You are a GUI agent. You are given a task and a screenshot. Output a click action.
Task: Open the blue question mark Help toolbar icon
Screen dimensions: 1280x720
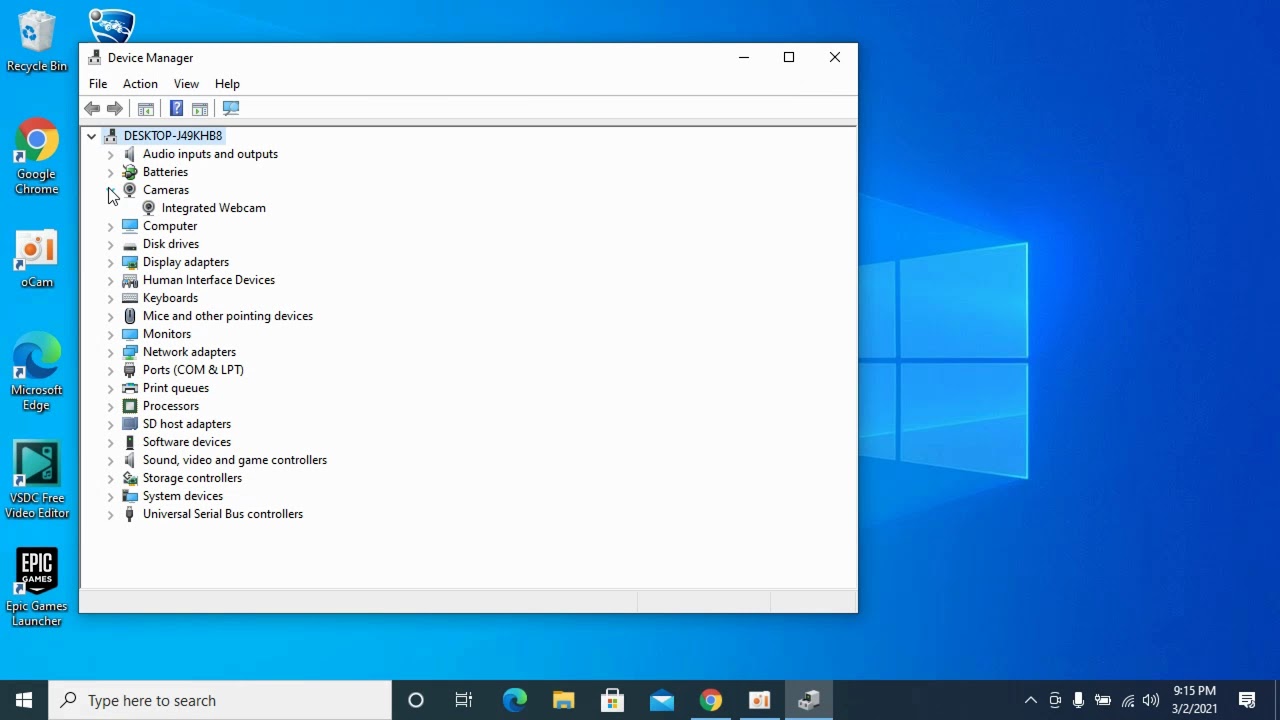[x=176, y=108]
